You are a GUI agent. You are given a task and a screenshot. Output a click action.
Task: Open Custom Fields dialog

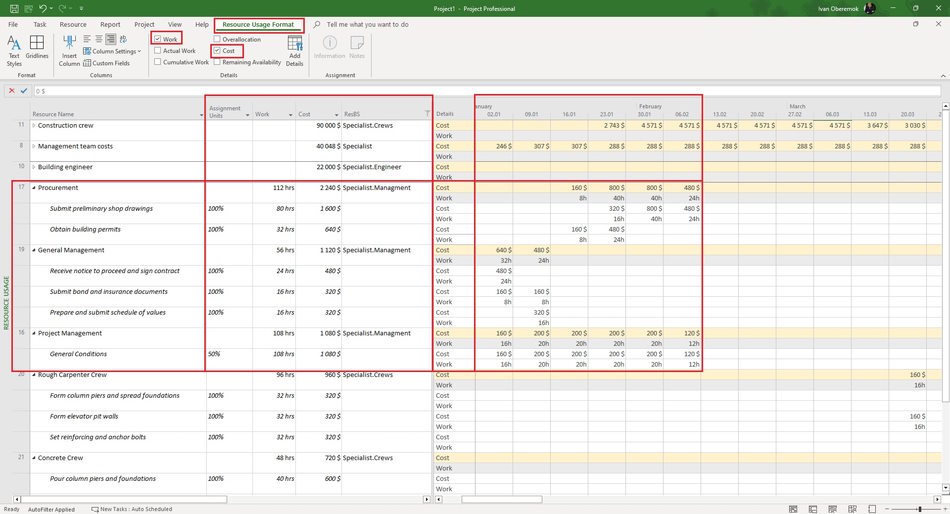tap(106, 63)
